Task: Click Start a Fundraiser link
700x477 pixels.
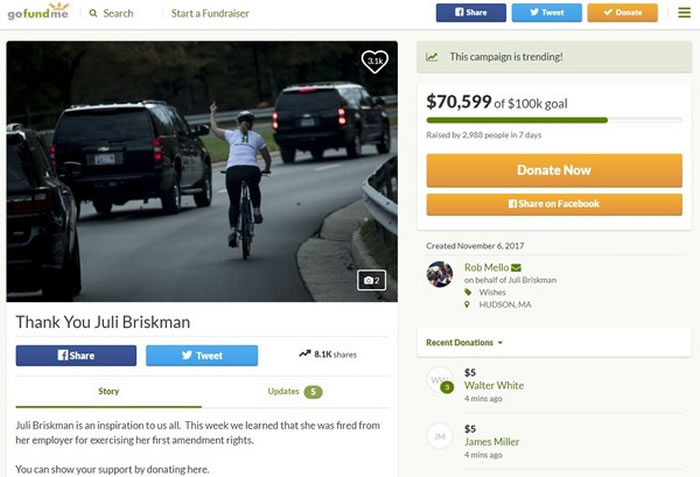Action: coord(210,13)
